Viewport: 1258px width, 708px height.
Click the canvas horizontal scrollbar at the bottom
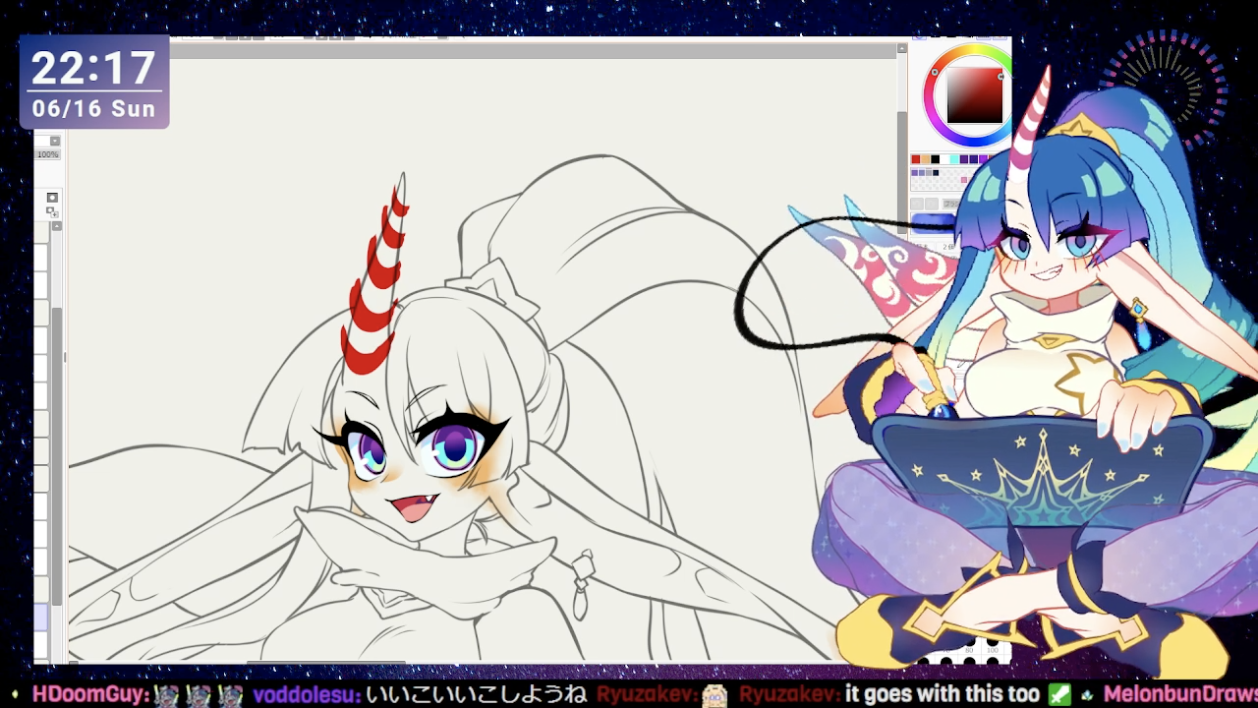pos(325,662)
